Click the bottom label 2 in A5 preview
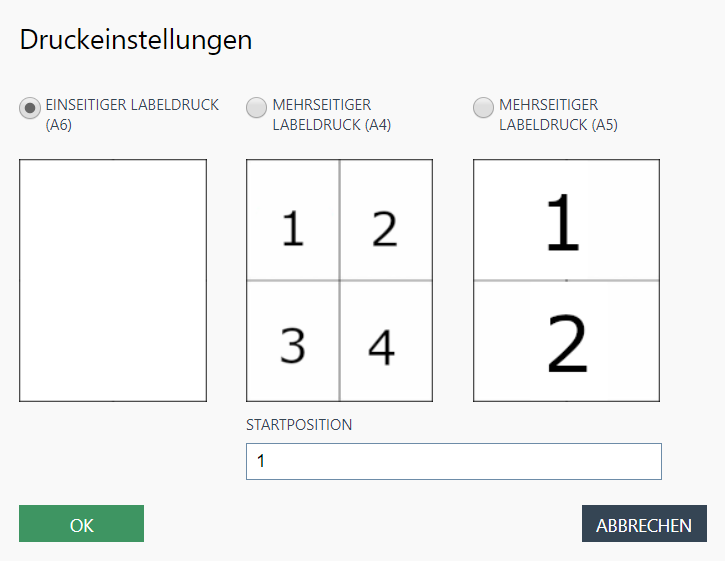This screenshot has width=725, height=561. point(567,343)
